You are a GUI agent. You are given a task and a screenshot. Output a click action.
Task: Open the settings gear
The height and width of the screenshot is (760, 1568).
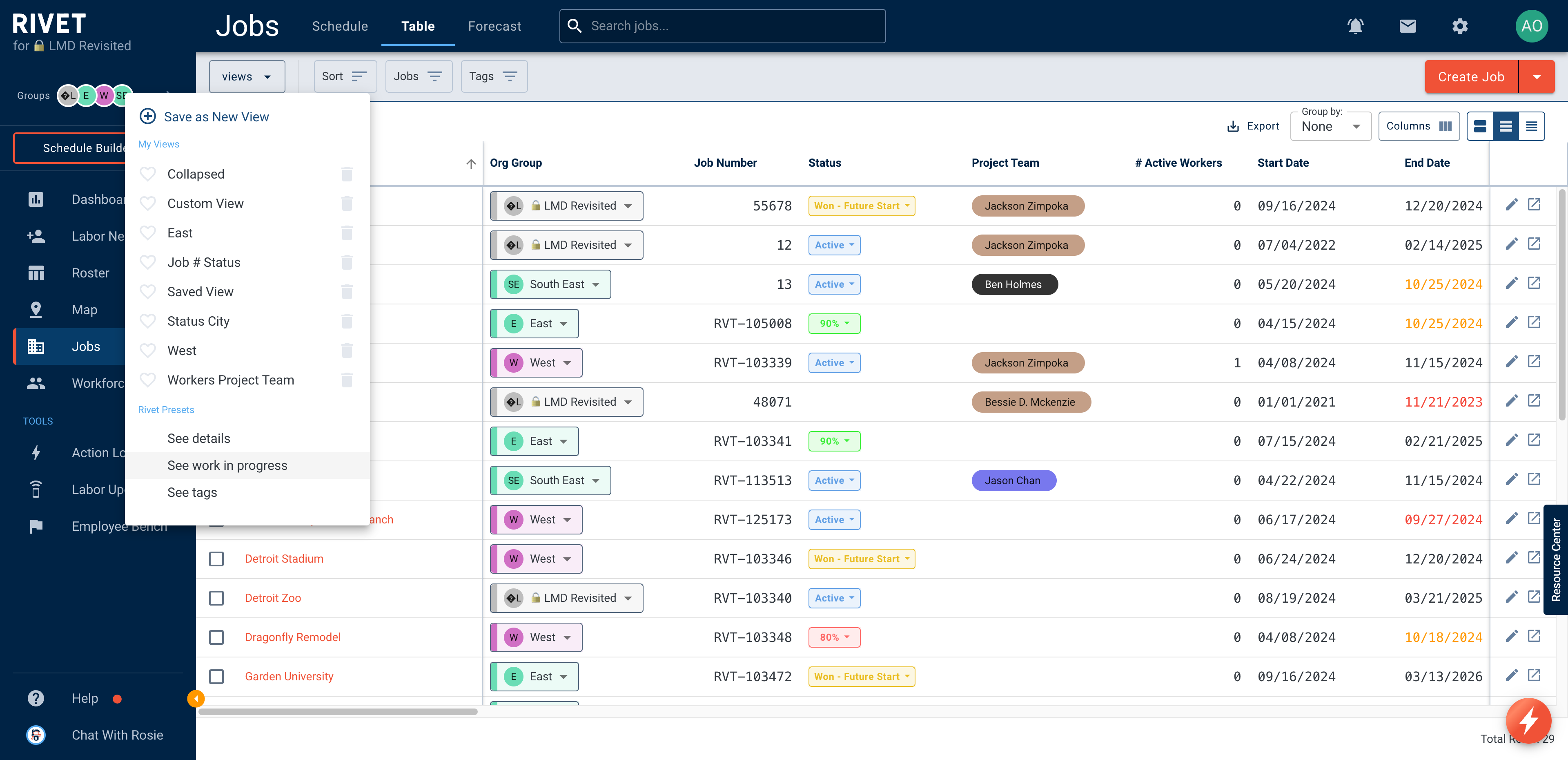coord(1460,26)
